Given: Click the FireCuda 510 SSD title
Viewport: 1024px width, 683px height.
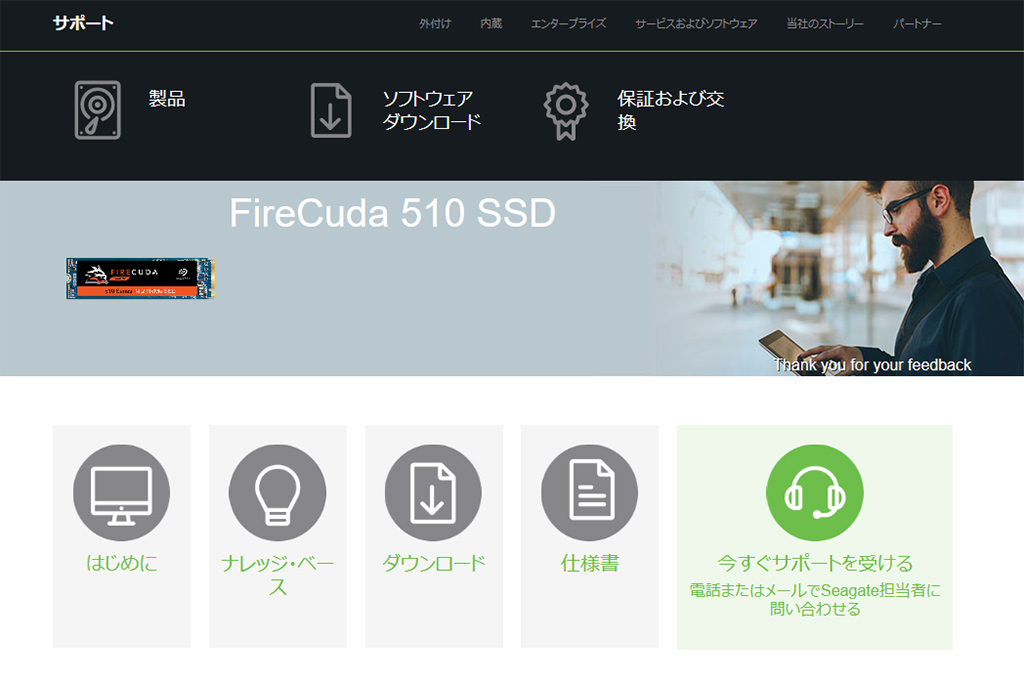Looking at the screenshot, I should 392,213.
